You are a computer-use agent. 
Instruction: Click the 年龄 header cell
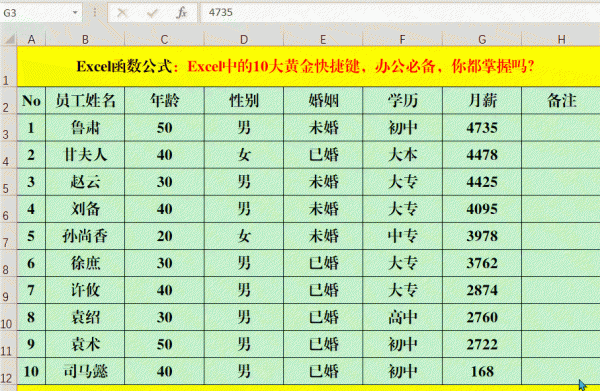(x=164, y=100)
